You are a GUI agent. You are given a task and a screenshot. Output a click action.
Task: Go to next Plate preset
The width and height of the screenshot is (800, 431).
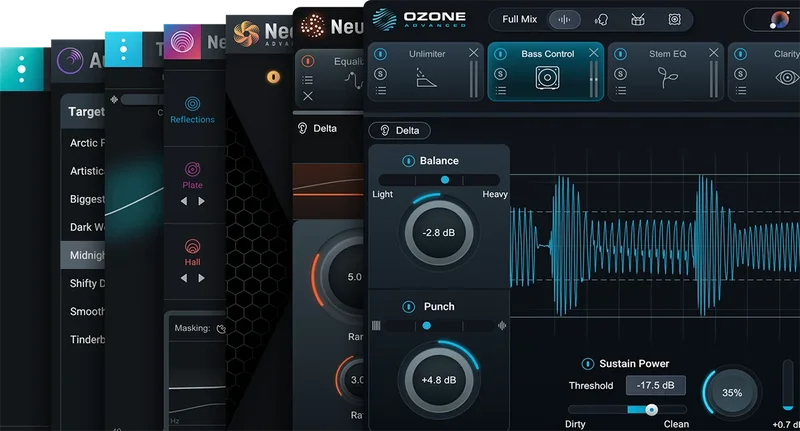coord(202,201)
